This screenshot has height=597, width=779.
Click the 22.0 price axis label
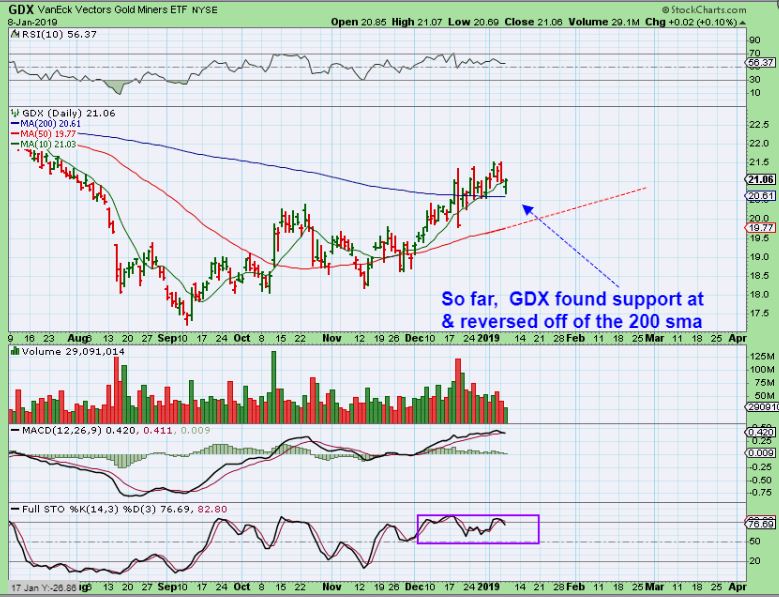[x=759, y=144]
